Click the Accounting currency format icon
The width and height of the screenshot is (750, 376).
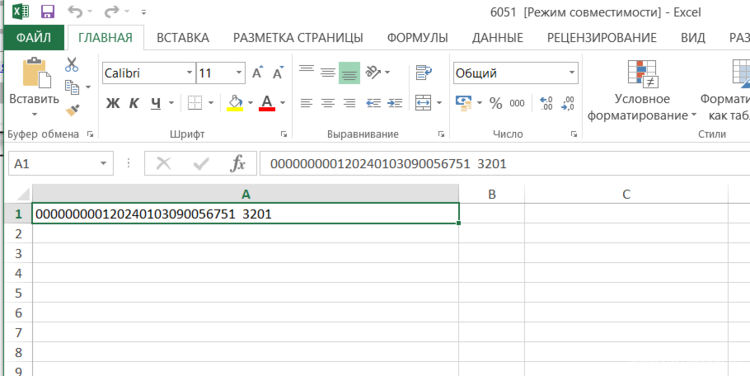pos(463,103)
